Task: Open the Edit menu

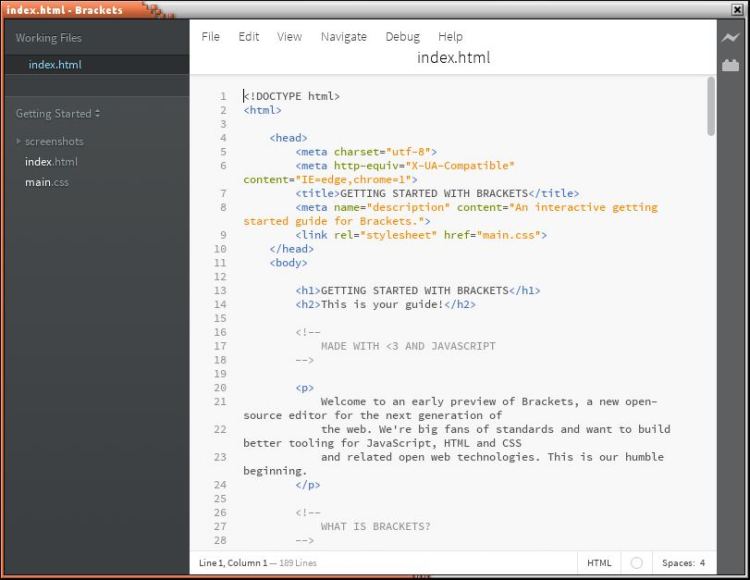Action: (x=248, y=37)
